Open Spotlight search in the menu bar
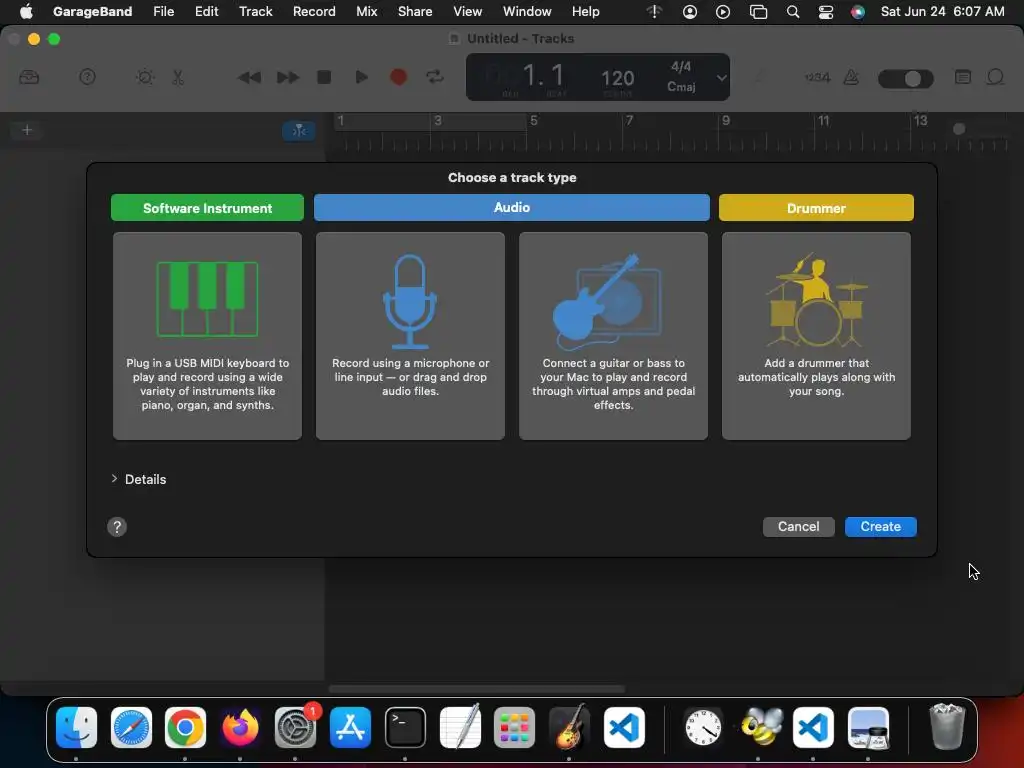1024x768 pixels. (x=793, y=12)
